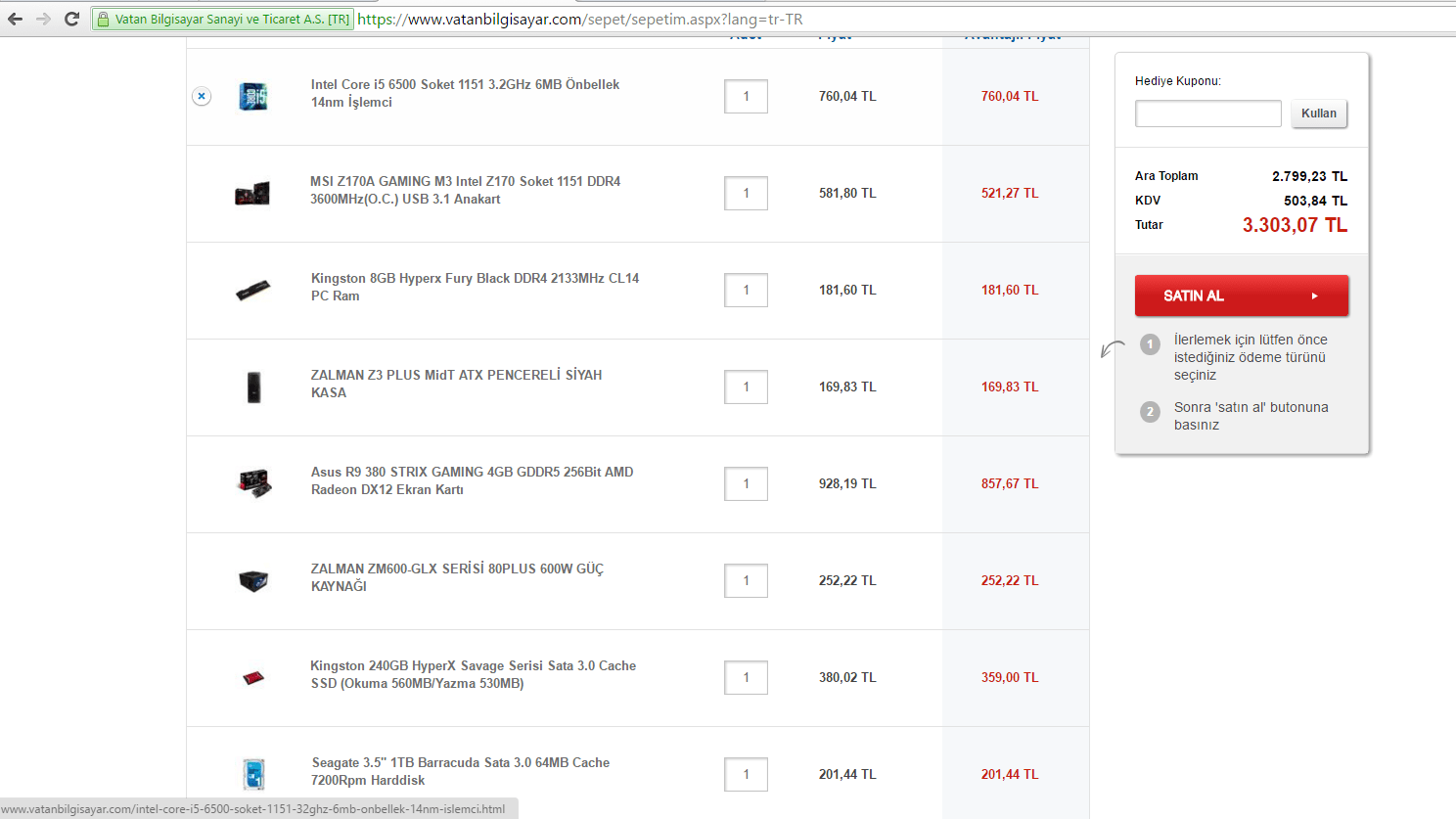This screenshot has height=819, width=1456.
Task: Open Kingston 8GB Hyperx Fury RAM thumbnail
Action: click(x=253, y=290)
